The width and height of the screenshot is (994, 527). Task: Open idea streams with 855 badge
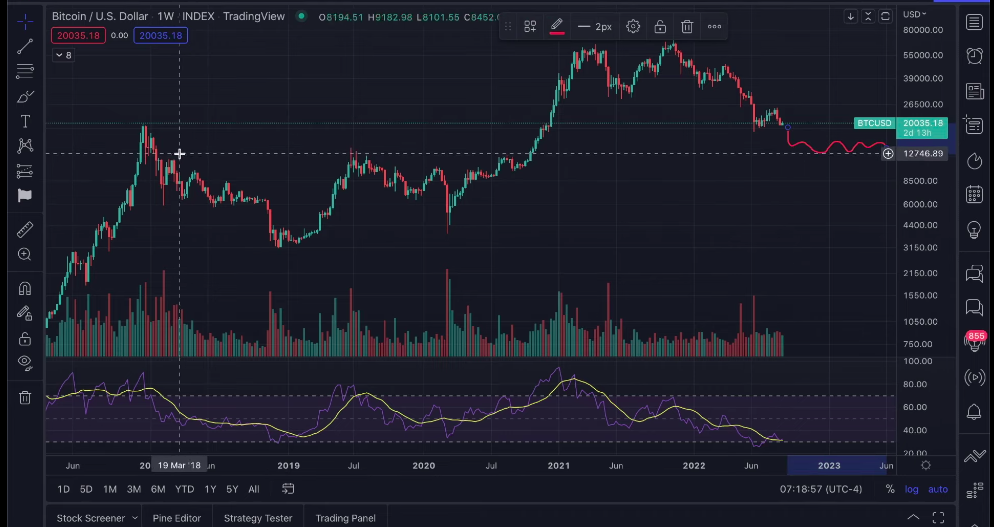(x=974, y=341)
